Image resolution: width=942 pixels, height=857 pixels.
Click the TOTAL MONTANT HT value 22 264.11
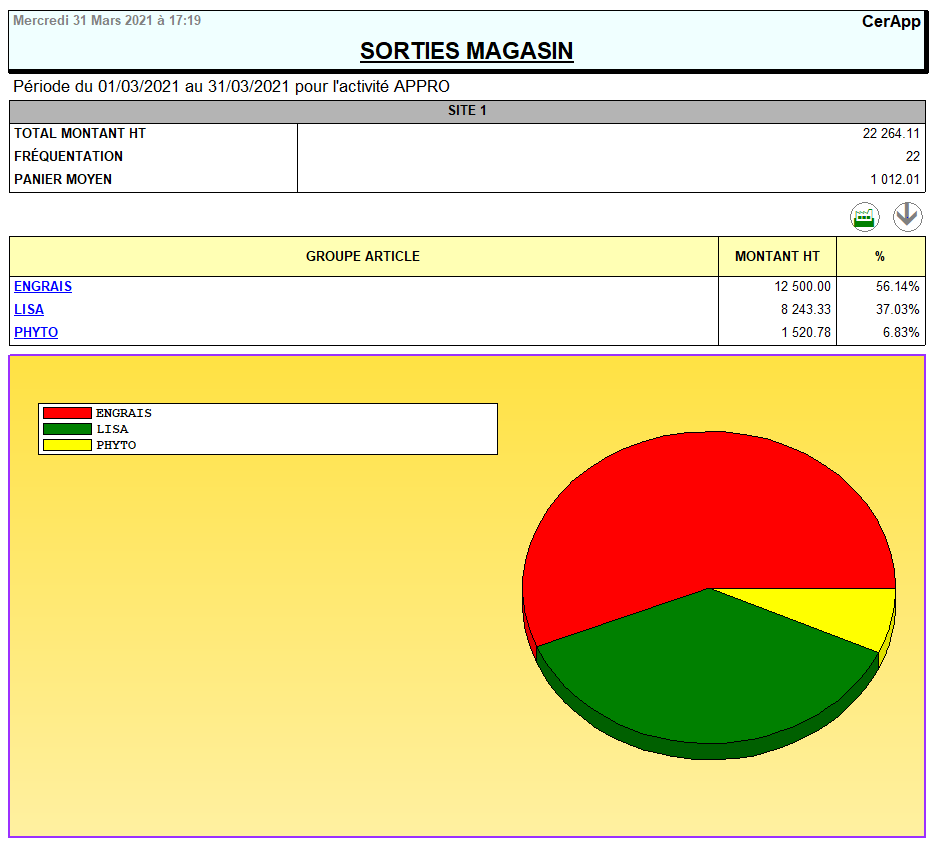coord(891,134)
